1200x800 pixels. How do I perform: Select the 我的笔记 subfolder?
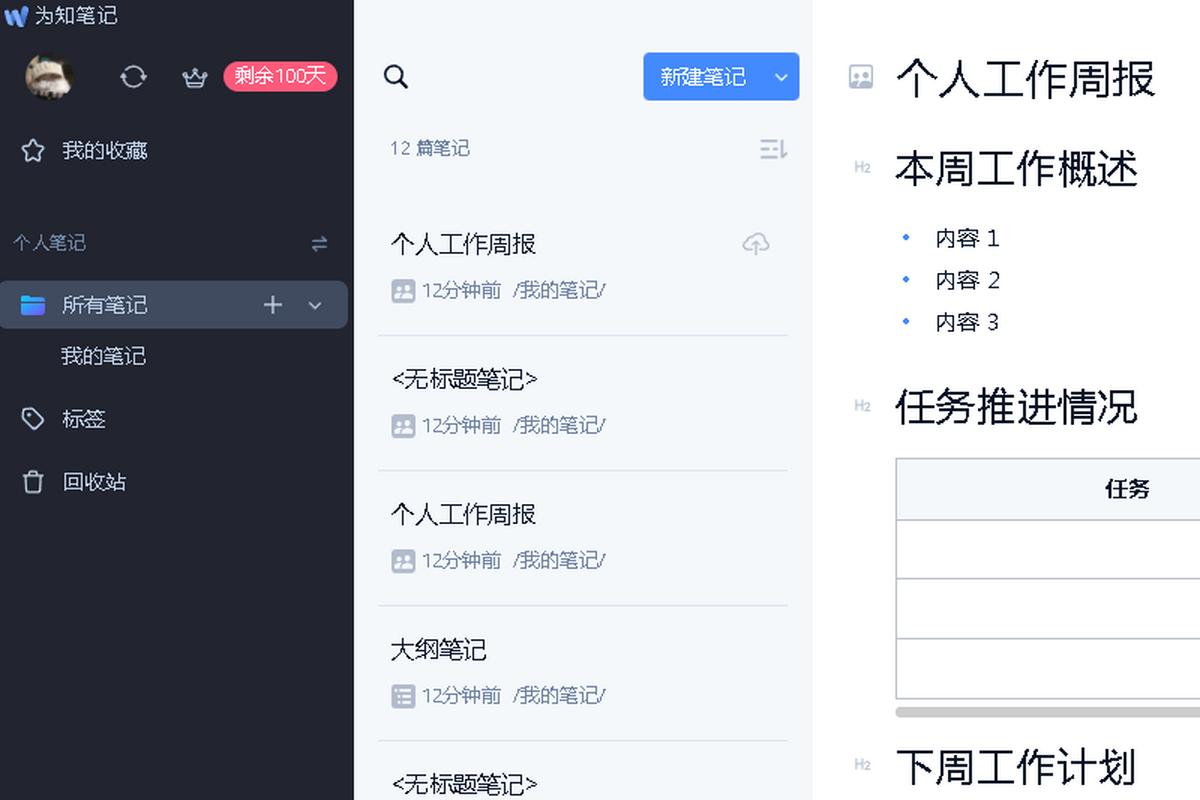click(x=103, y=356)
